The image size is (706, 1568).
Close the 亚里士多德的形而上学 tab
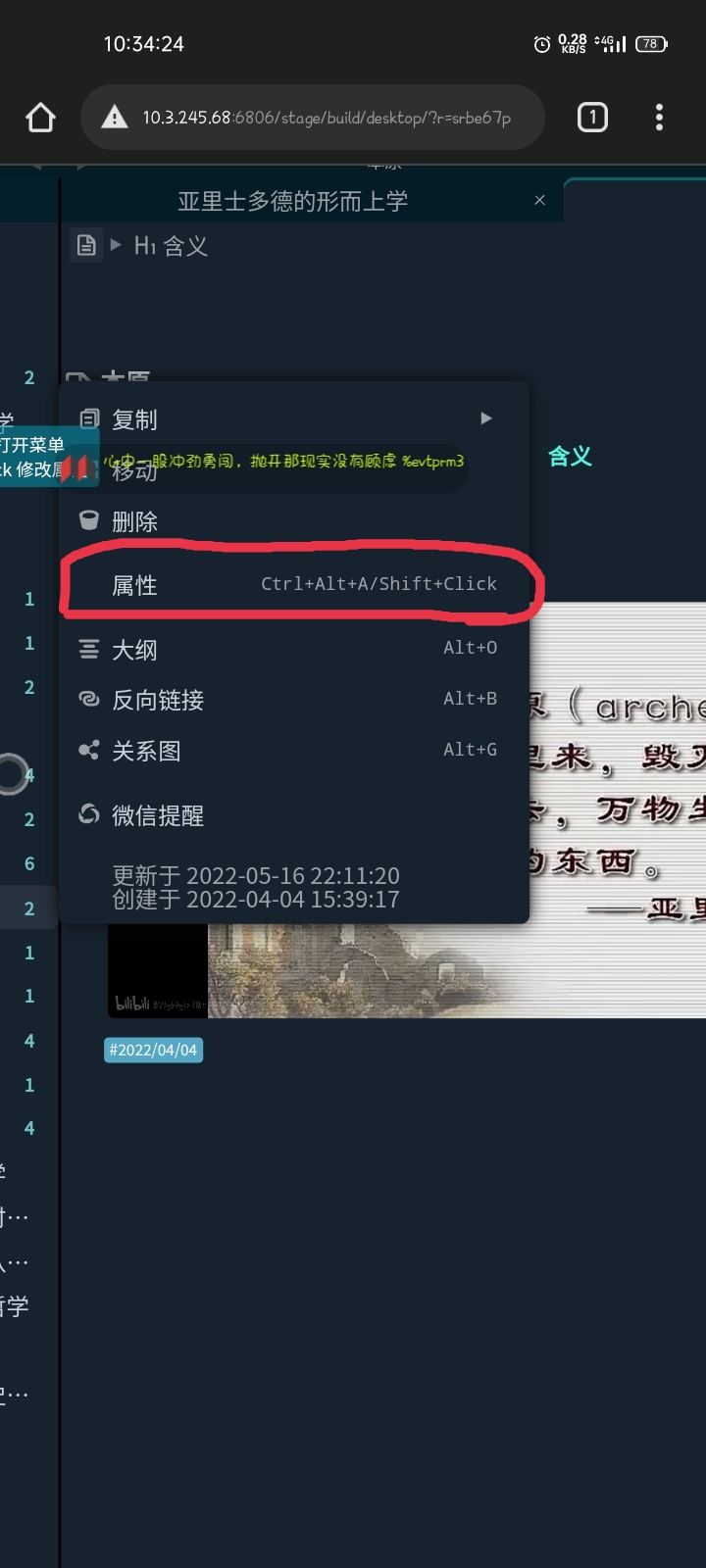point(539,200)
